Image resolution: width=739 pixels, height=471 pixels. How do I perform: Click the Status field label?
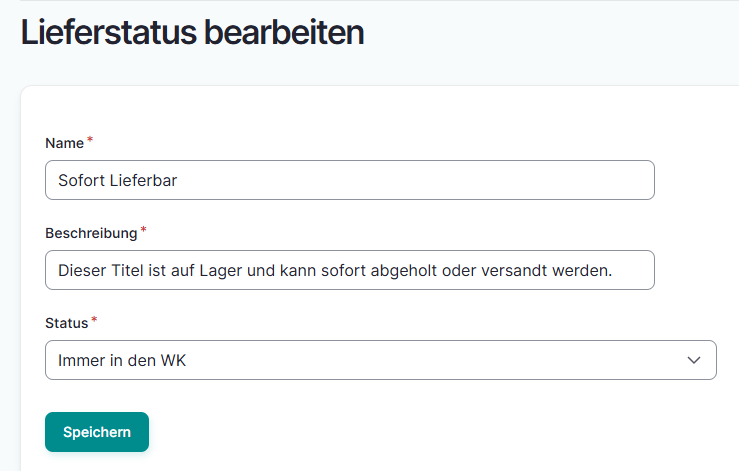(x=66, y=323)
